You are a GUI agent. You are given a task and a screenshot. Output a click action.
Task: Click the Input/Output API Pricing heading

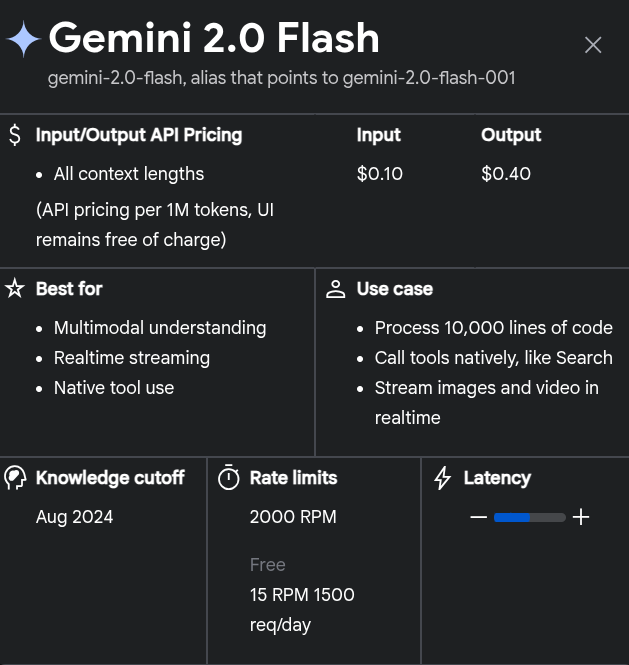[139, 135]
